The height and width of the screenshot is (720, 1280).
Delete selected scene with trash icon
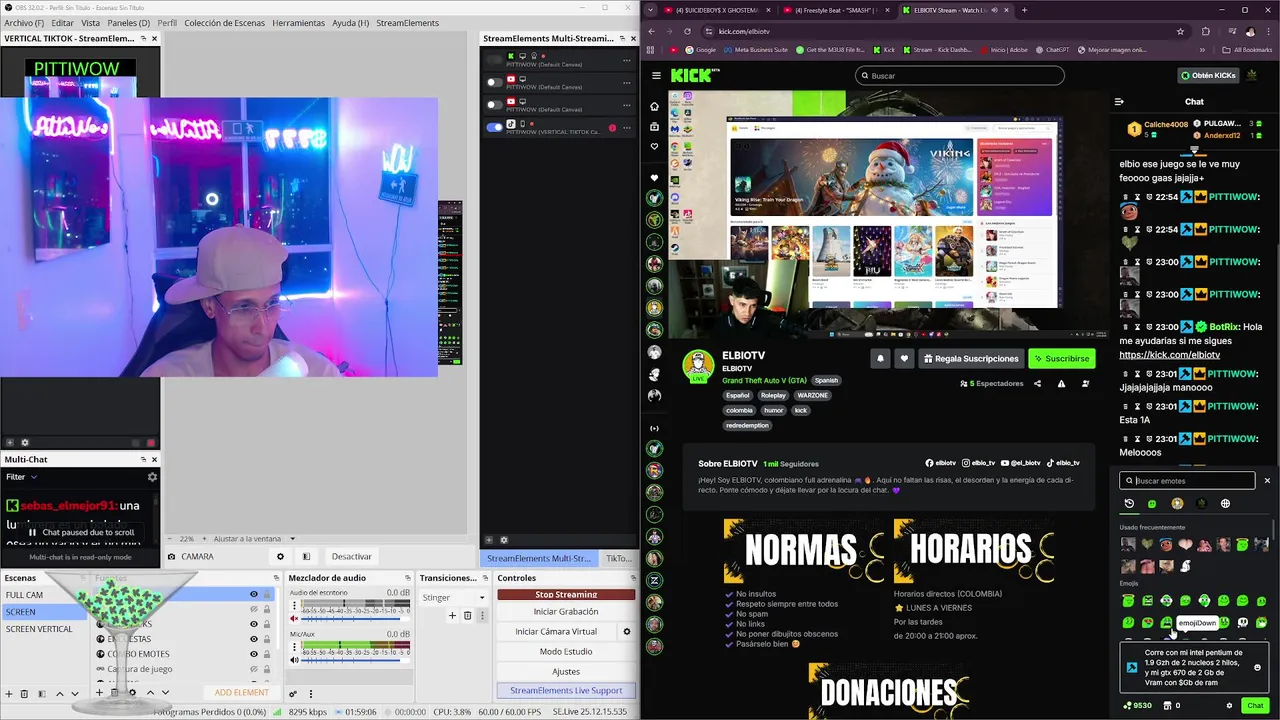(x=26, y=693)
